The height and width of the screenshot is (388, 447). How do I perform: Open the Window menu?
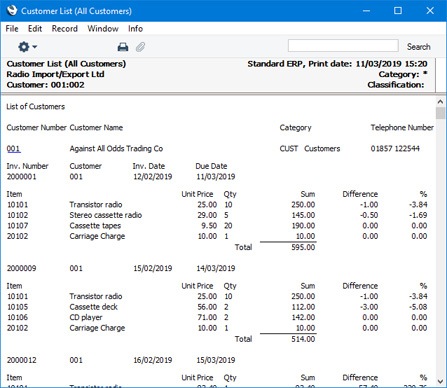click(103, 29)
